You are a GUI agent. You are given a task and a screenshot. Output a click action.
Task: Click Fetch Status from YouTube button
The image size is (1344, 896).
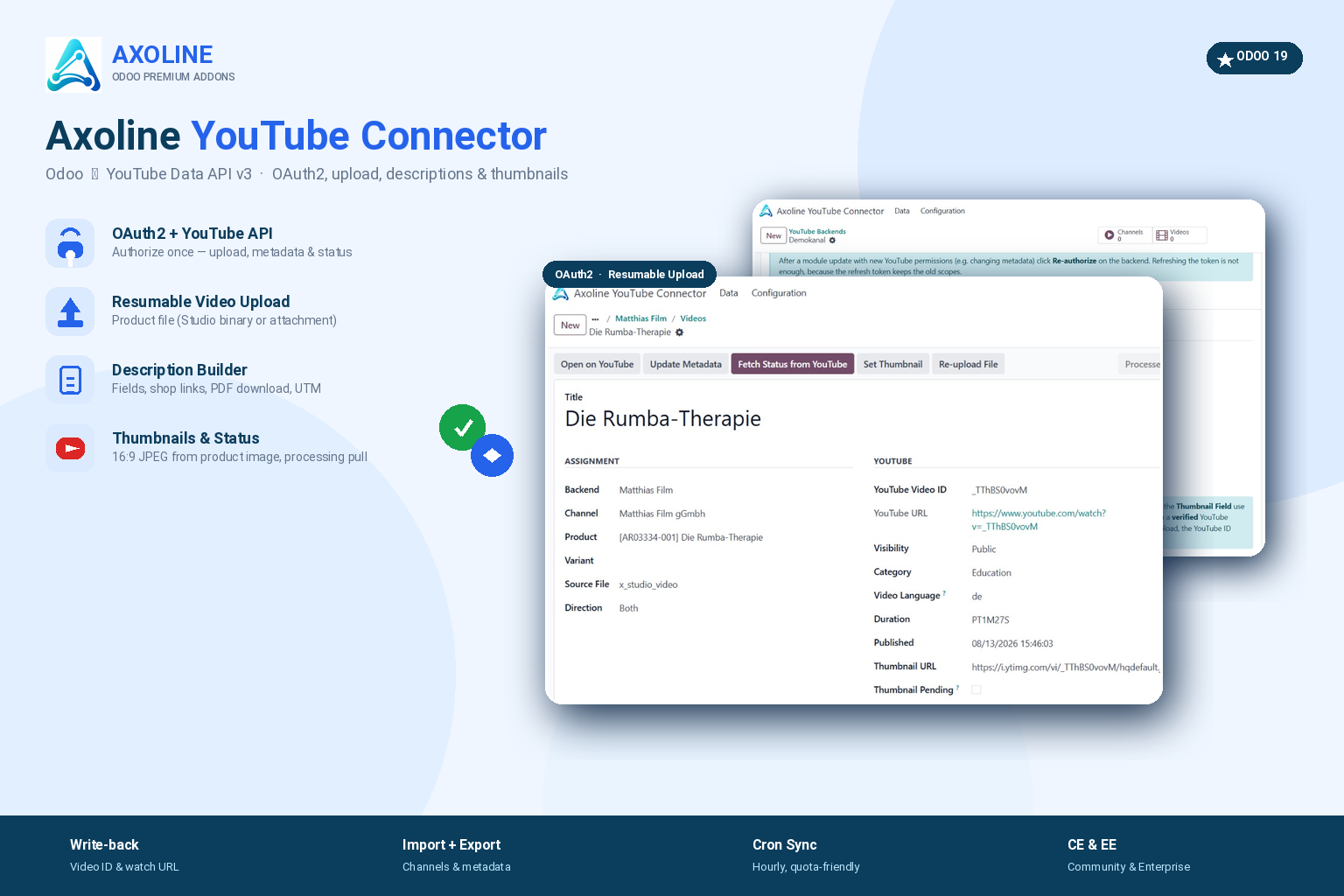click(793, 364)
